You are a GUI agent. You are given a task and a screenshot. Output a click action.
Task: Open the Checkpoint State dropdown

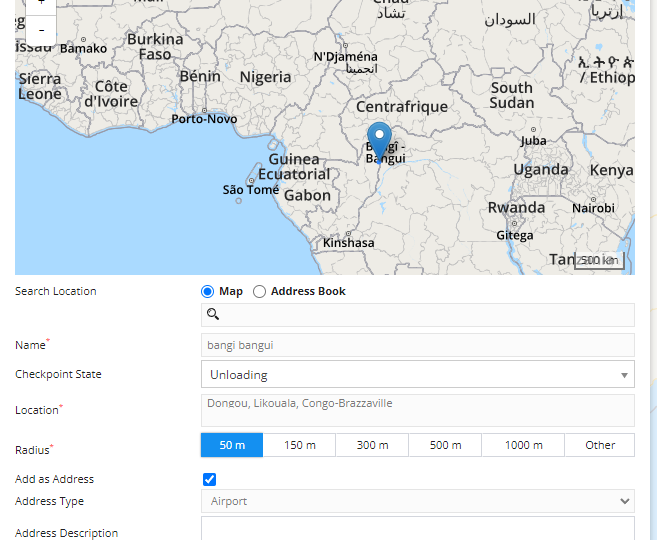(x=417, y=374)
